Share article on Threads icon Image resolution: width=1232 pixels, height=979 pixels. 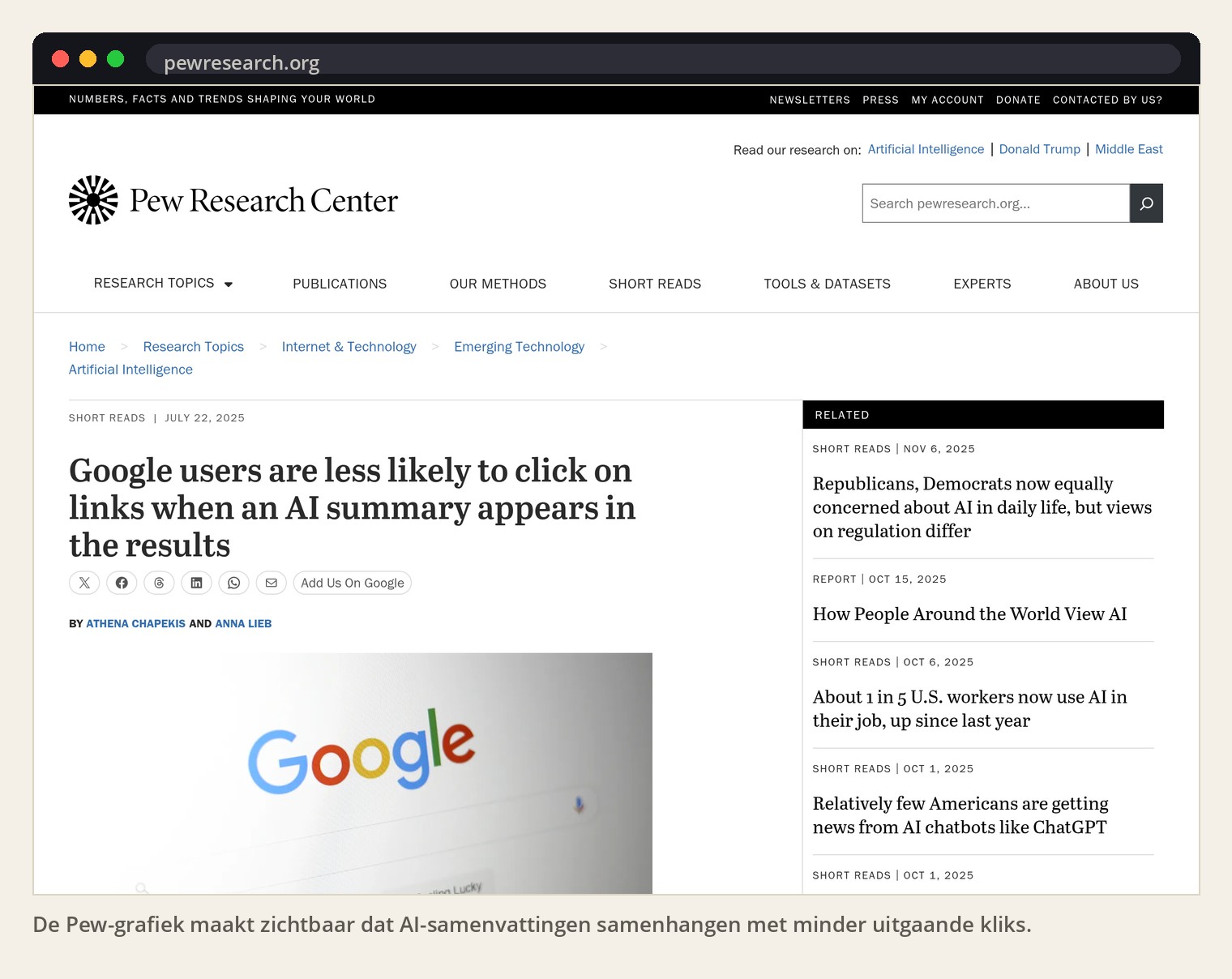(159, 583)
